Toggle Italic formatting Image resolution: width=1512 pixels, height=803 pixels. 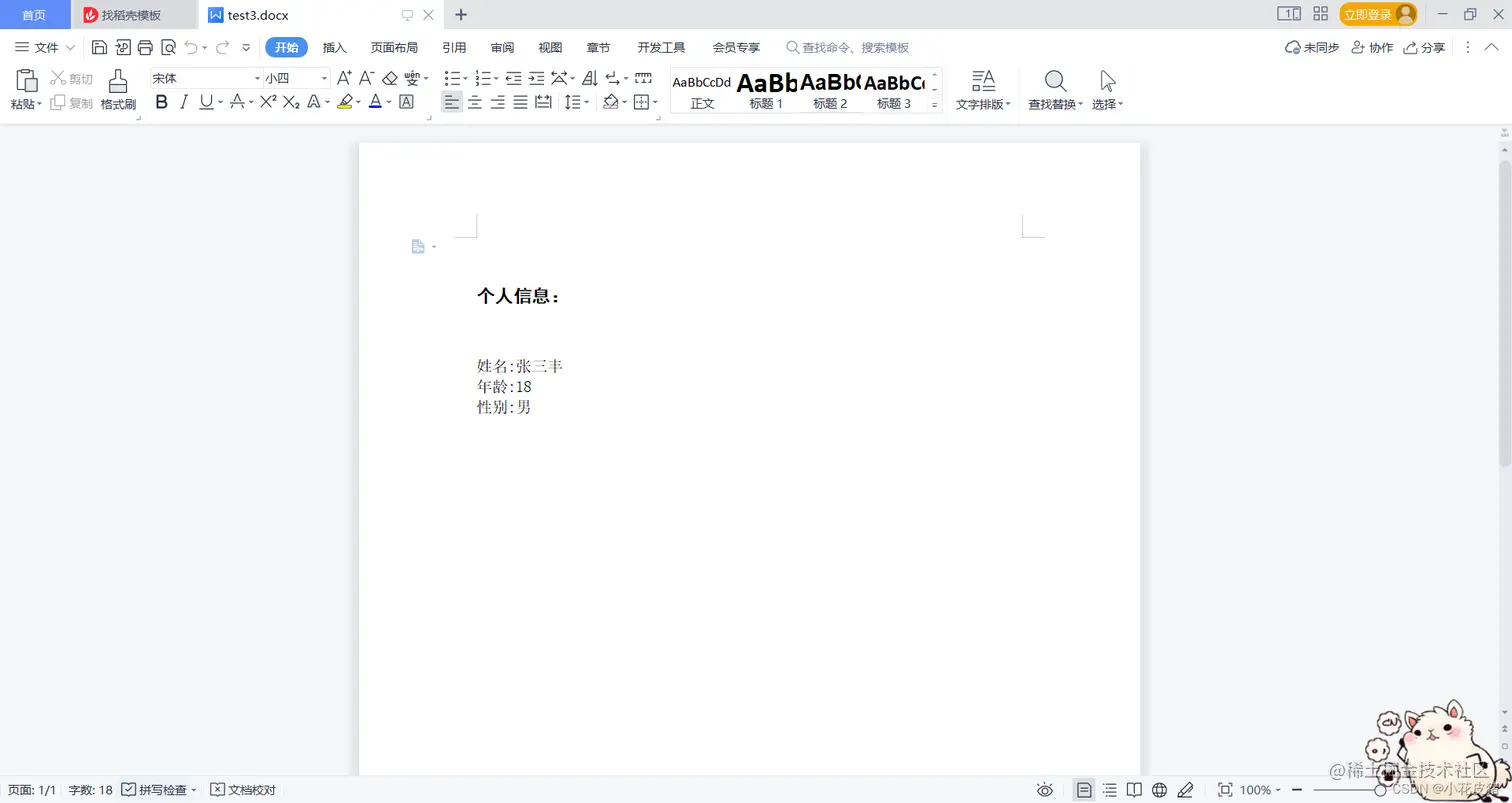click(184, 102)
